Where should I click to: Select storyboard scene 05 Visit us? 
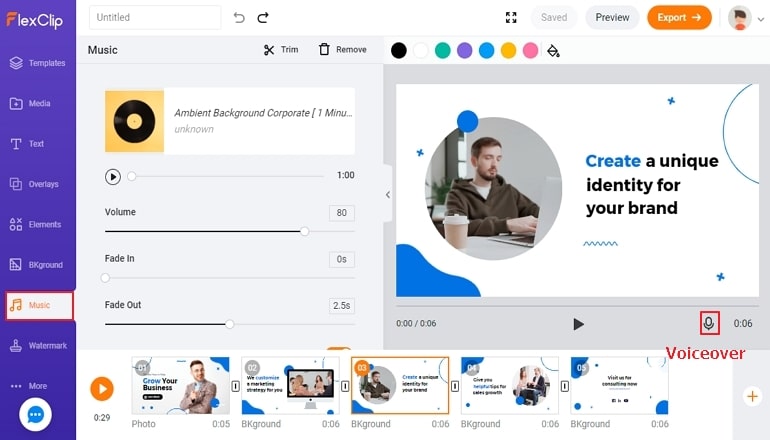point(619,385)
